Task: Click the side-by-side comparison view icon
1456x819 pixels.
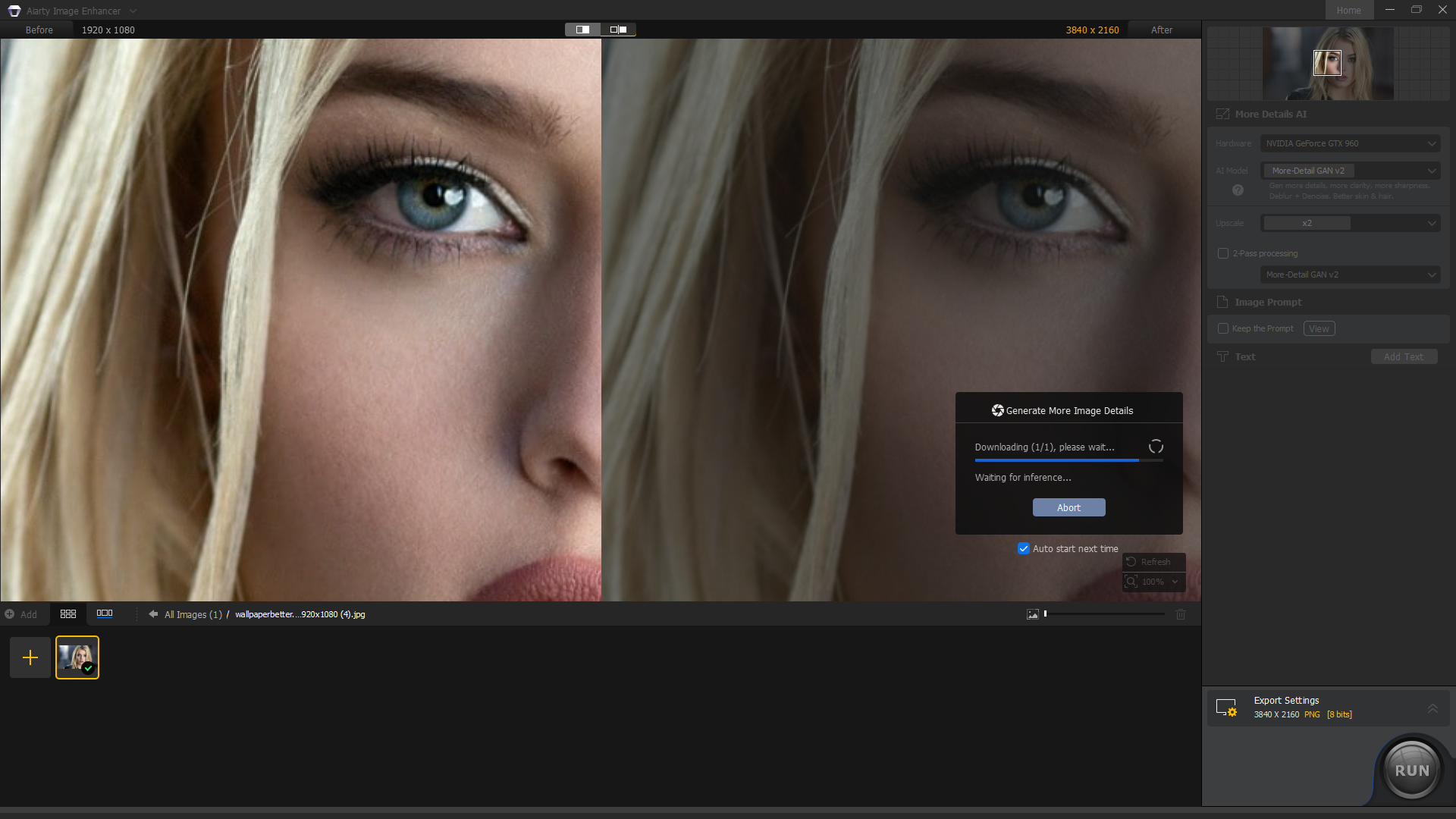Action: 617,29
